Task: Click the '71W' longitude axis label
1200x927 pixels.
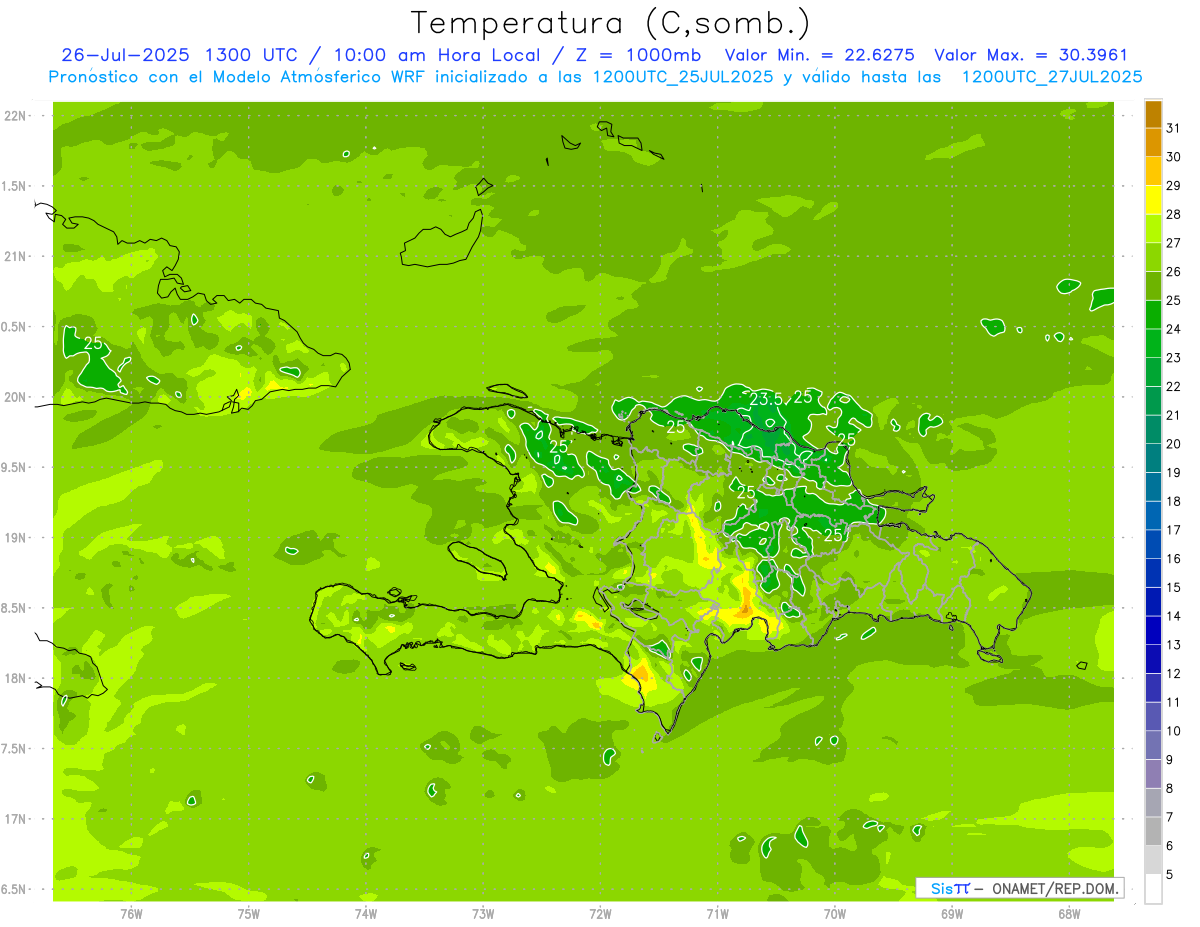Action: 717,914
